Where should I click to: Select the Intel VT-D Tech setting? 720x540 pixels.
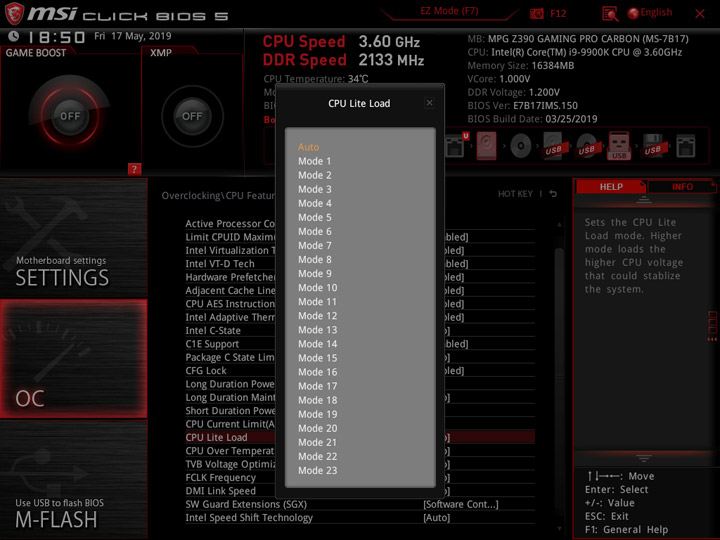220,264
